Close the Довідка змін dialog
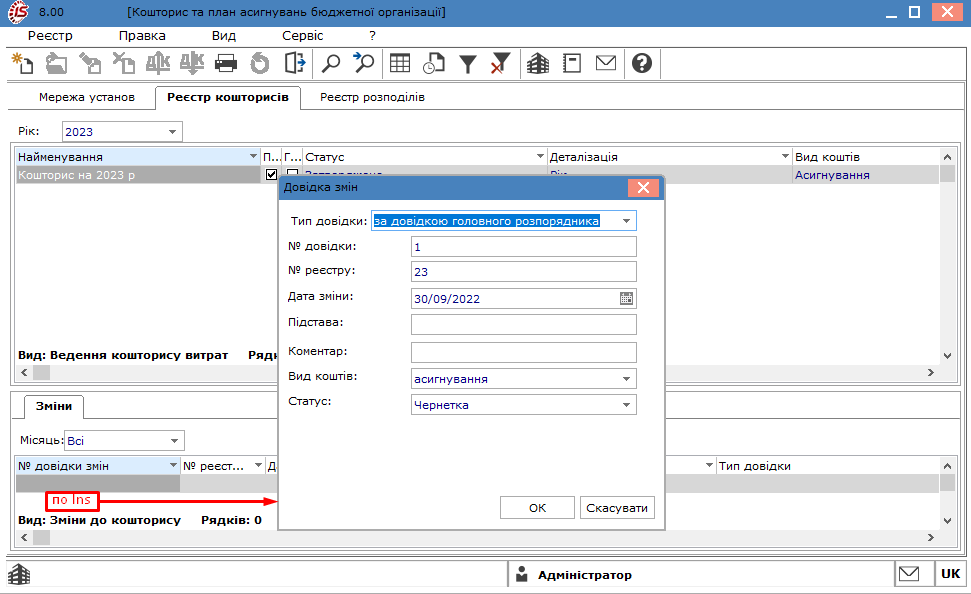Image resolution: width=971 pixels, height=594 pixels. pyautogui.click(x=643, y=188)
